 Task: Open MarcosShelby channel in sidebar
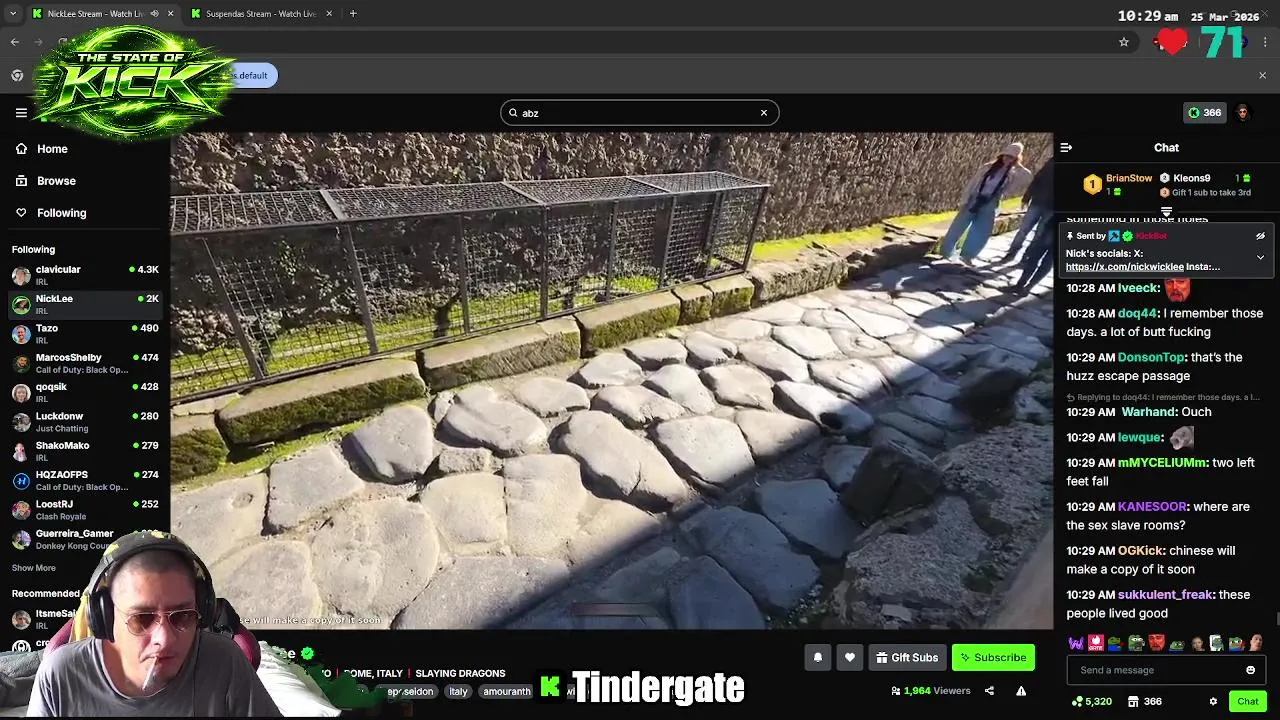click(85, 363)
